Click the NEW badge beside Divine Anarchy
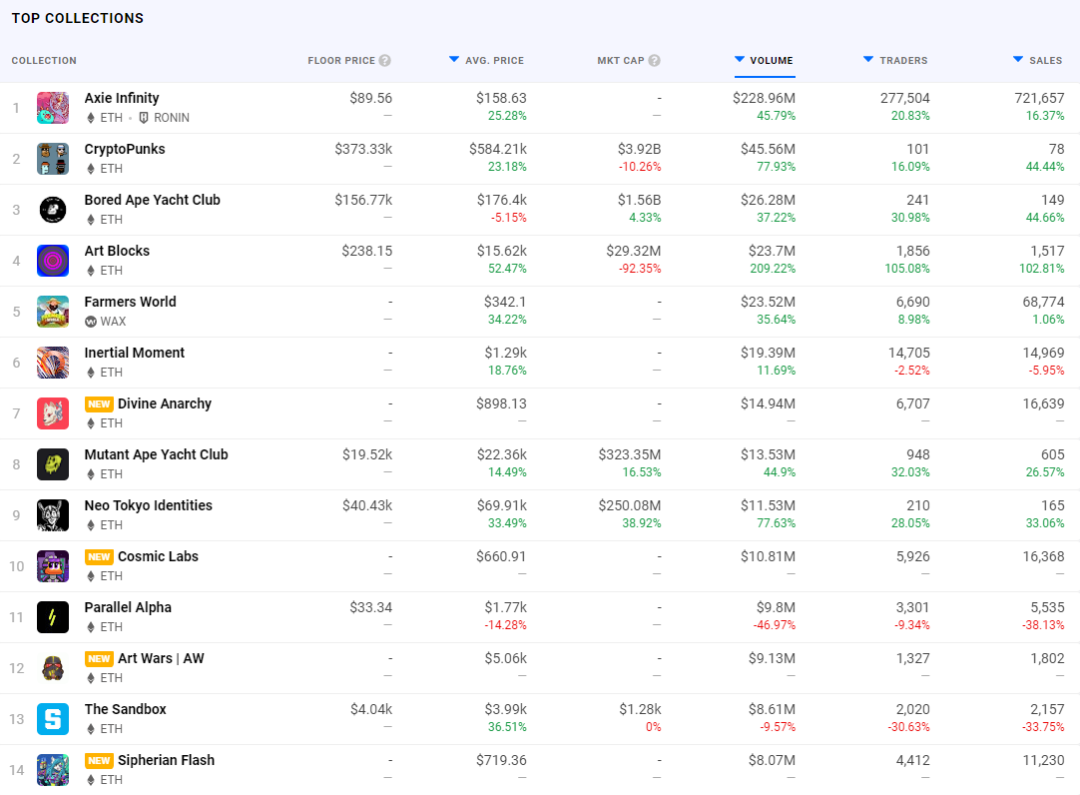Image resolution: width=1080 pixels, height=795 pixels. 99,404
